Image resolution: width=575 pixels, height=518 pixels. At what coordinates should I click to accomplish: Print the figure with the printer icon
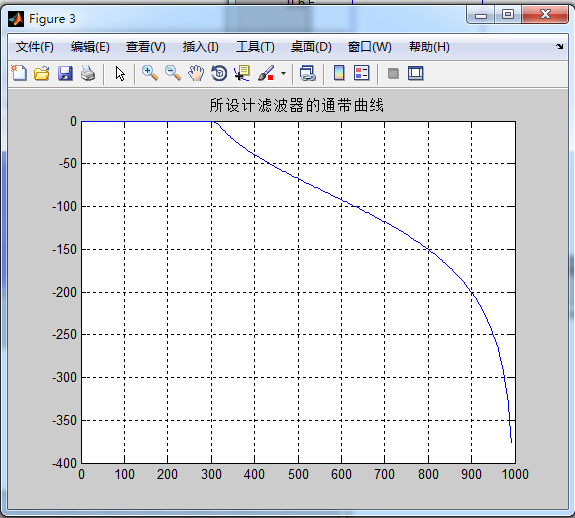click(88, 73)
